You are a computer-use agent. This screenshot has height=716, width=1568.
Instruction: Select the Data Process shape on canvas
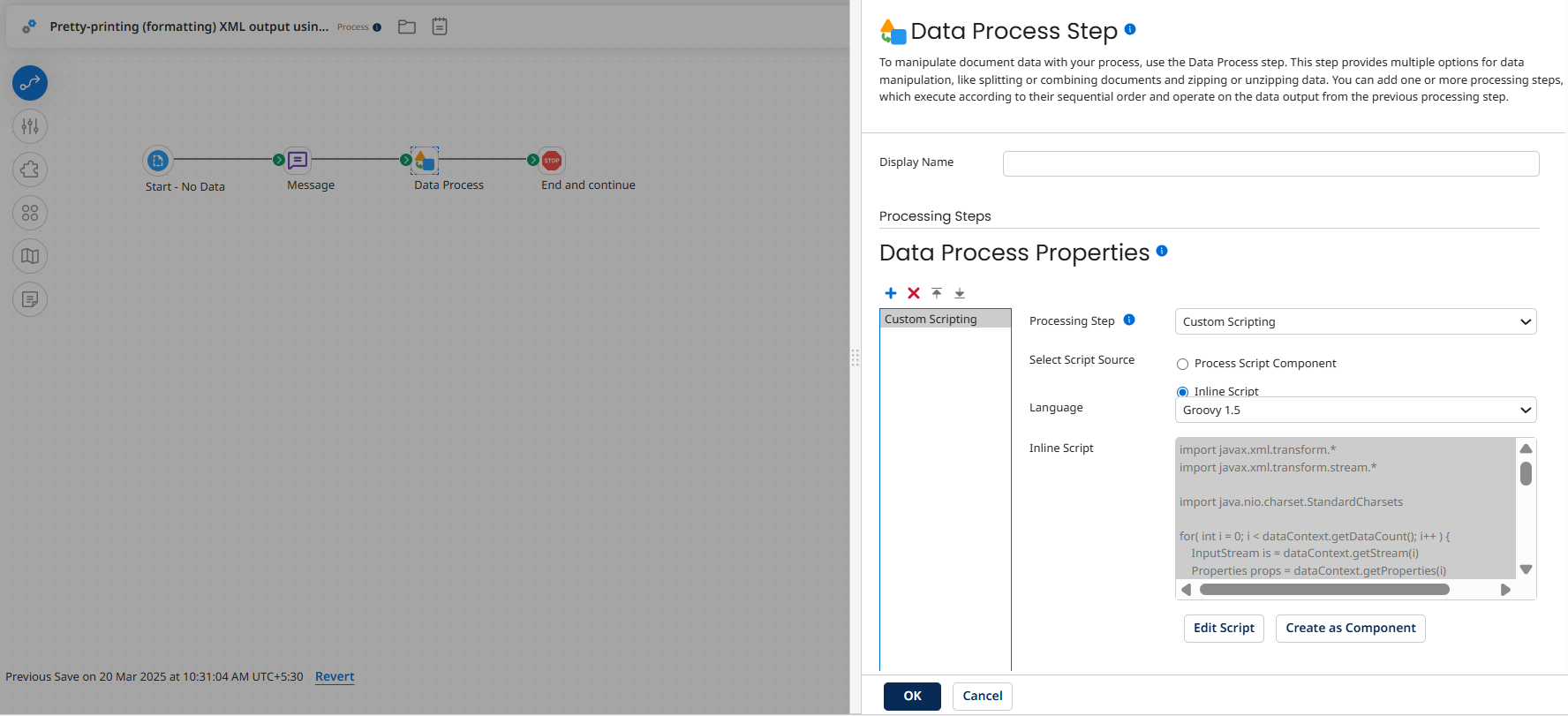tap(425, 161)
